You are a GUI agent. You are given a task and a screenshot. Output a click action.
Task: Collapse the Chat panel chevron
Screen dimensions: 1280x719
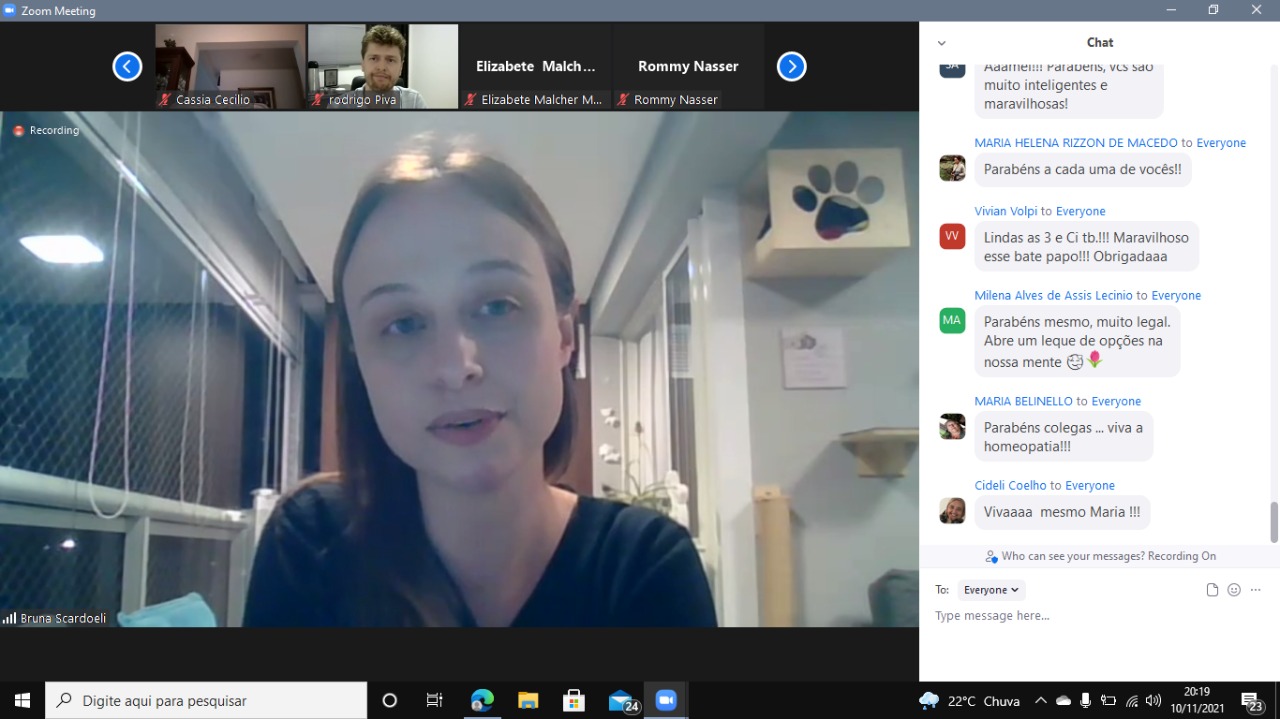[941, 43]
